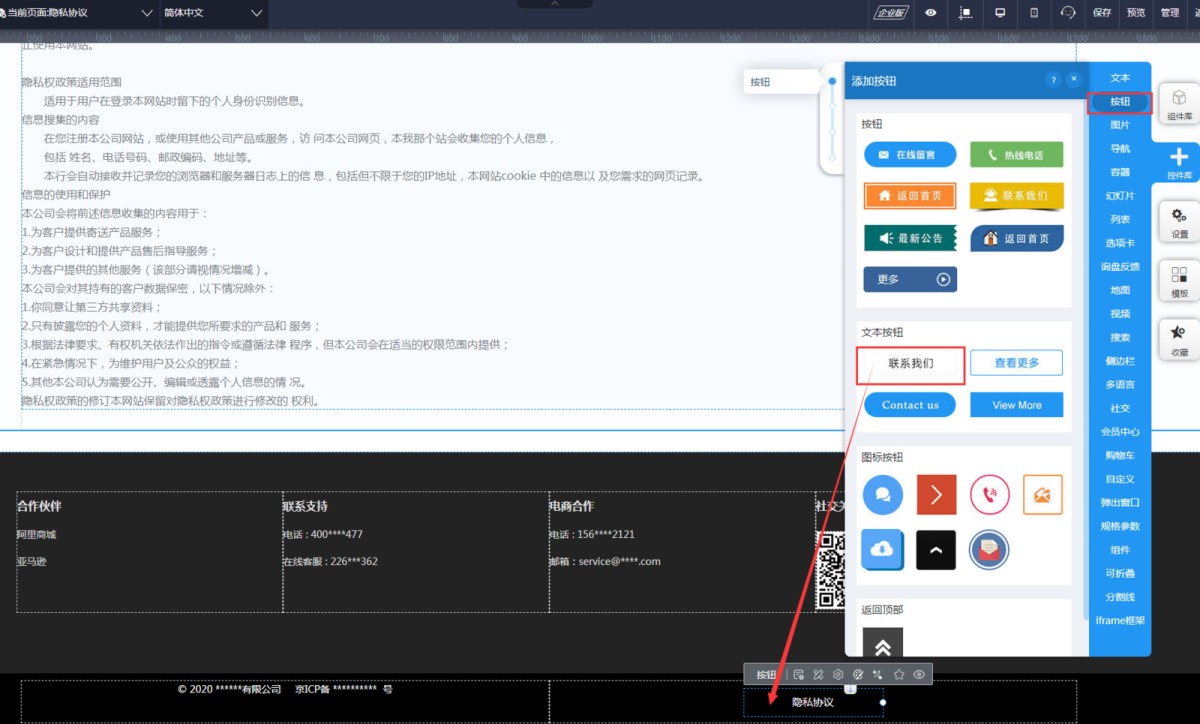Viewport: 1200px width, 724px height.
Task: Click the 查看更多 text button style
Action: [1016, 363]
